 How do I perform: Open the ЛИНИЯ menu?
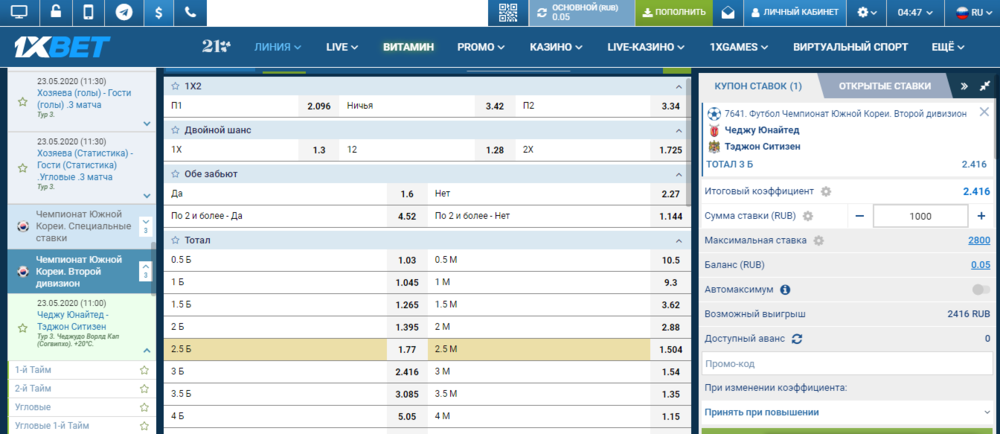(277, 47)
